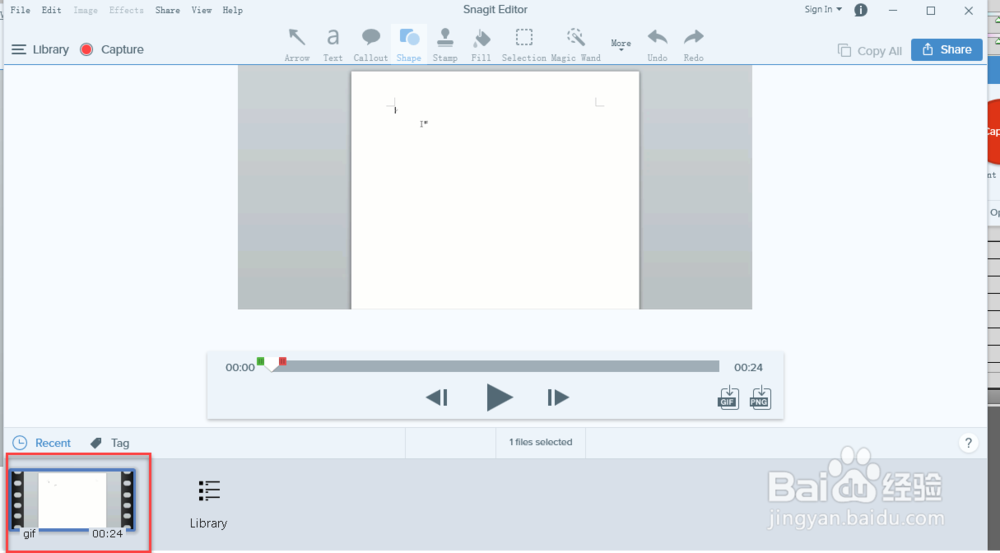Save current frame as PNG
The height and width of the screenshot is (553, 1000).
pyautogui.click(x=760, y=397)
